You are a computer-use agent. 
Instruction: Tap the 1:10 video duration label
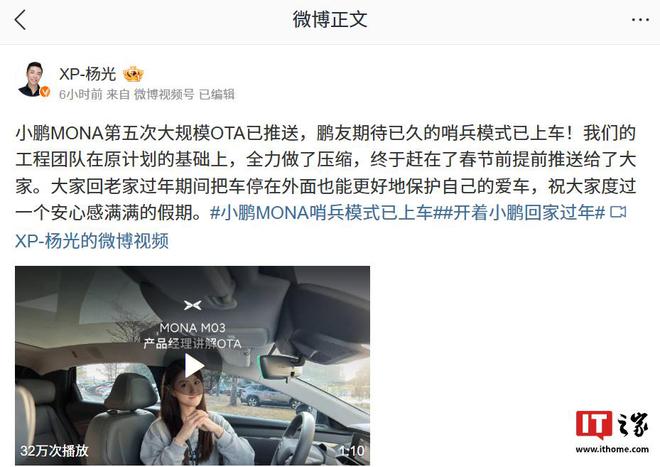pos(352,451)
